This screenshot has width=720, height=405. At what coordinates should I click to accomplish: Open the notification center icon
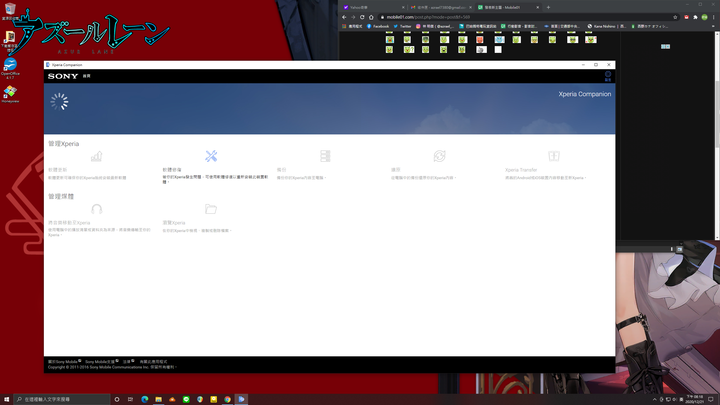point(711,399)
